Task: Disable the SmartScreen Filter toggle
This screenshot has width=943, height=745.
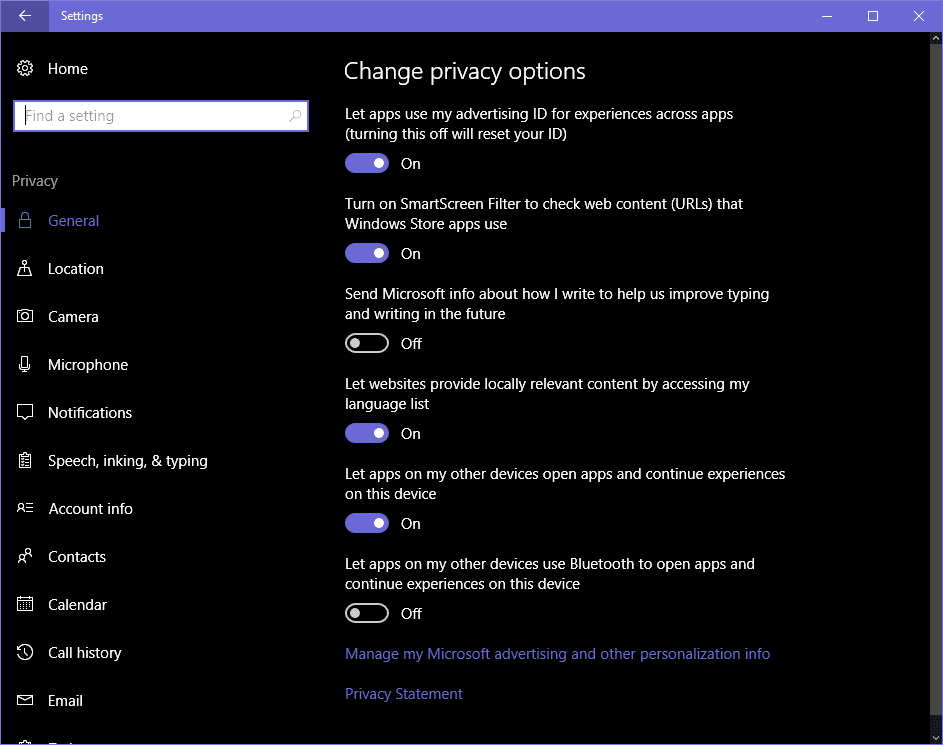Action: point(367,253)
